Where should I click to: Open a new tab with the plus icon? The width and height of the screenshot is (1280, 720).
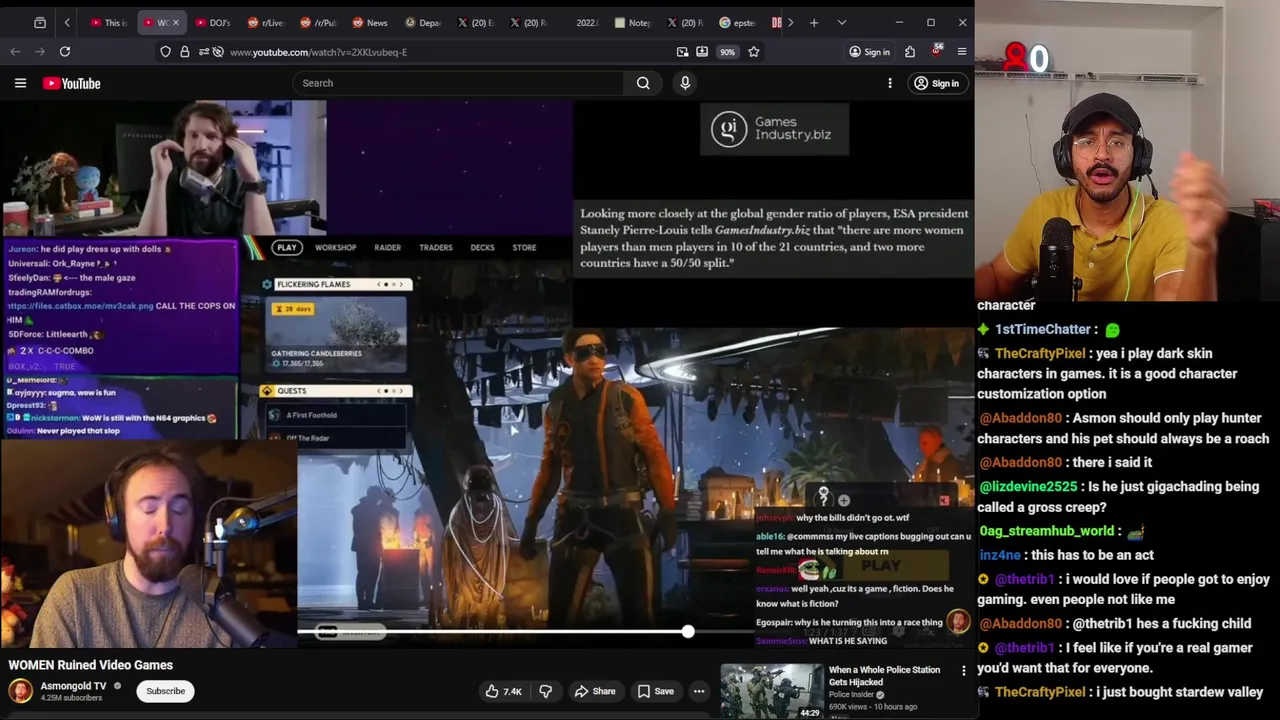tap(814, 22)
